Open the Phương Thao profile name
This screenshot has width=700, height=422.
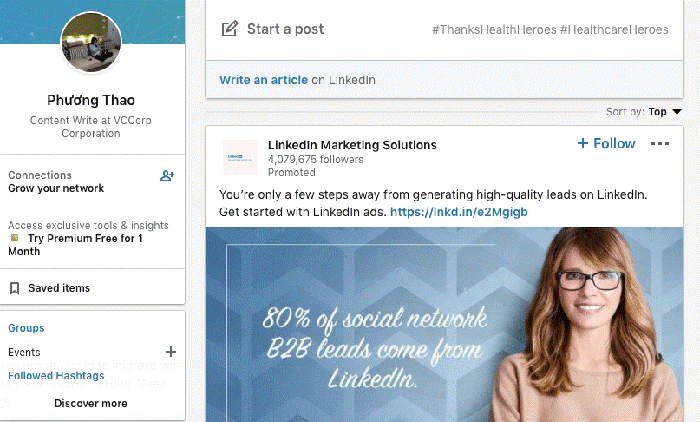click(x=91, y=100)
